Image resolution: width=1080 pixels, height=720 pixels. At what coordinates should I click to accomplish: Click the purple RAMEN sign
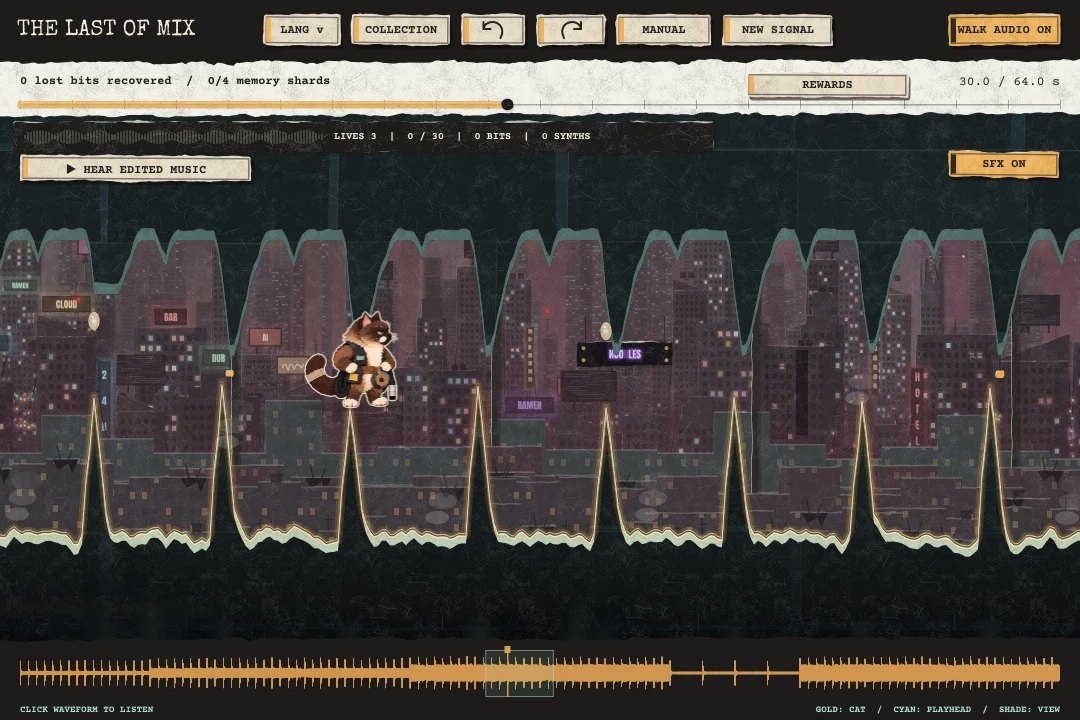tap(529, 405)
